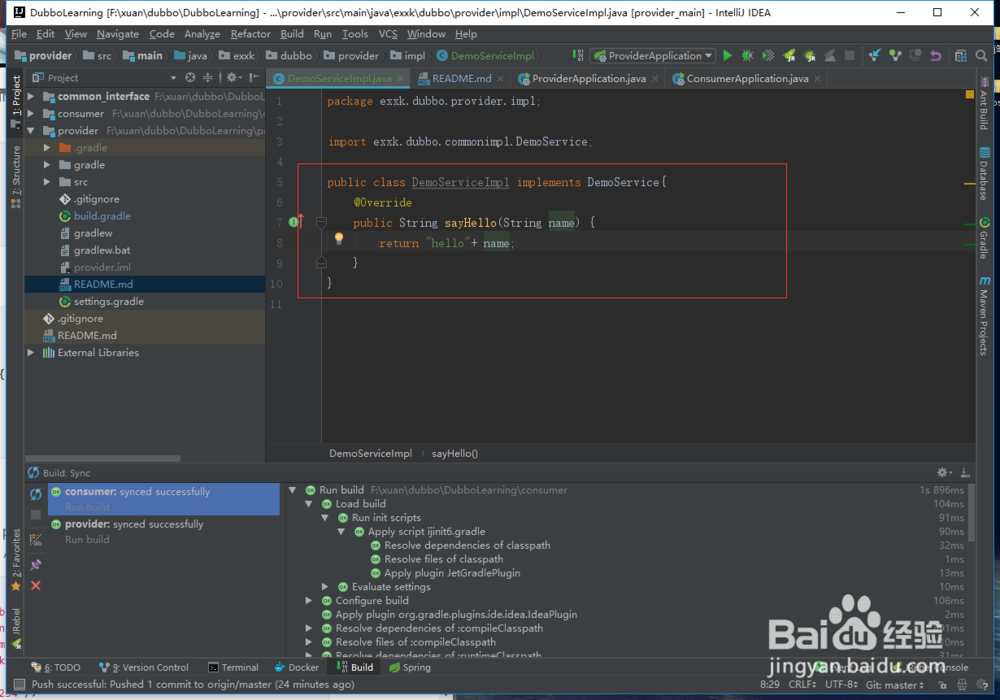Viewport: 1000px width, 700px height.
Task: Revert changes with the undo arrow icon
Action: click(x=936, y=55)
